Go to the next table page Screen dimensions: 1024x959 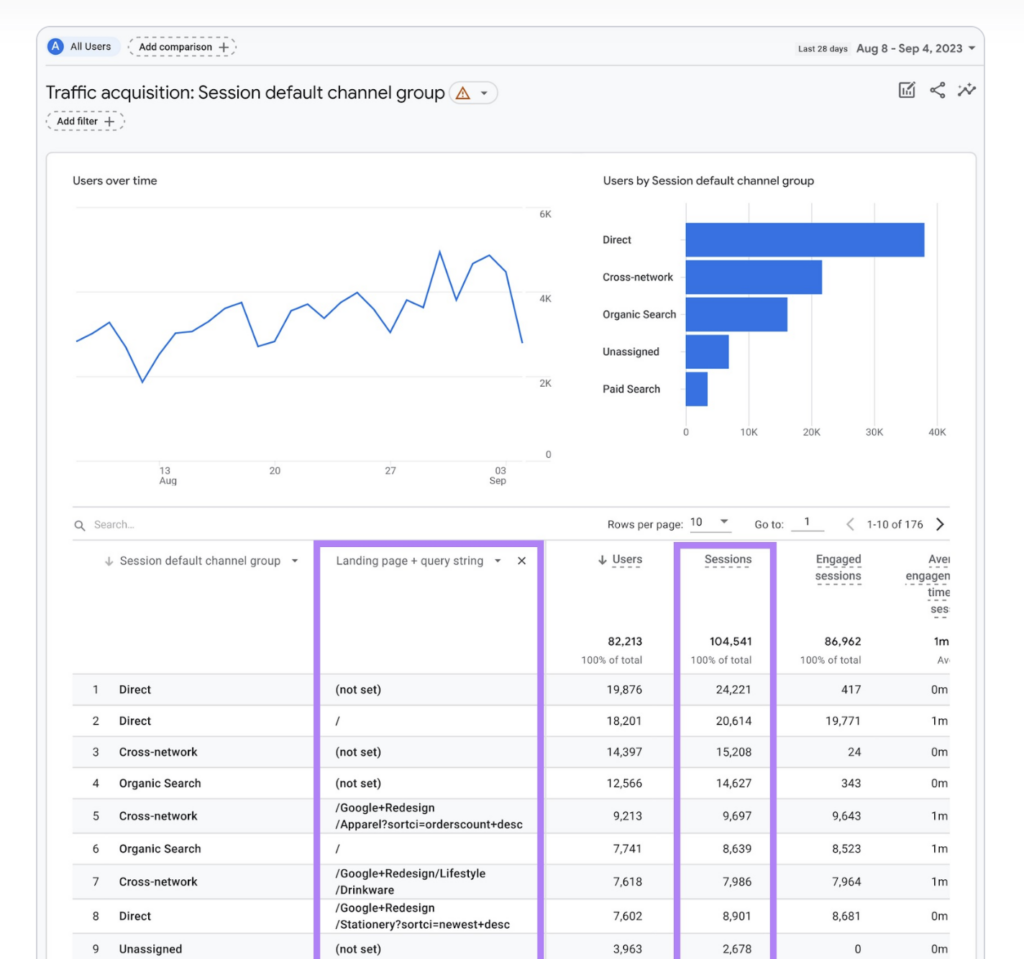[x=940, y=524]
